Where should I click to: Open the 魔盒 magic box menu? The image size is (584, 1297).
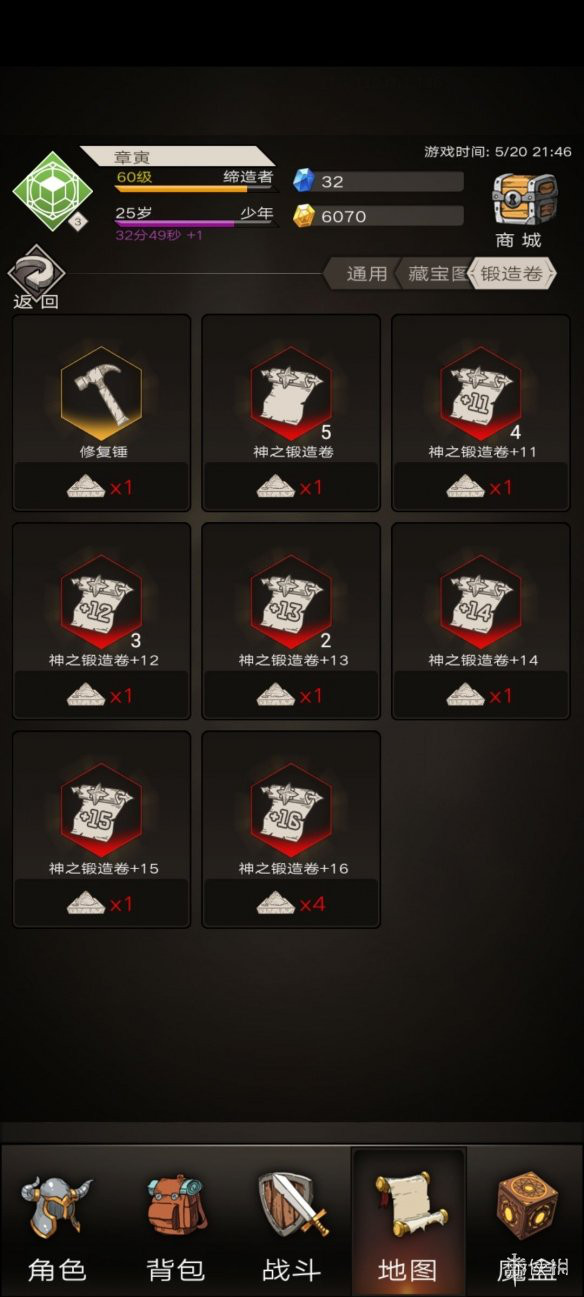coord(526,1227)
